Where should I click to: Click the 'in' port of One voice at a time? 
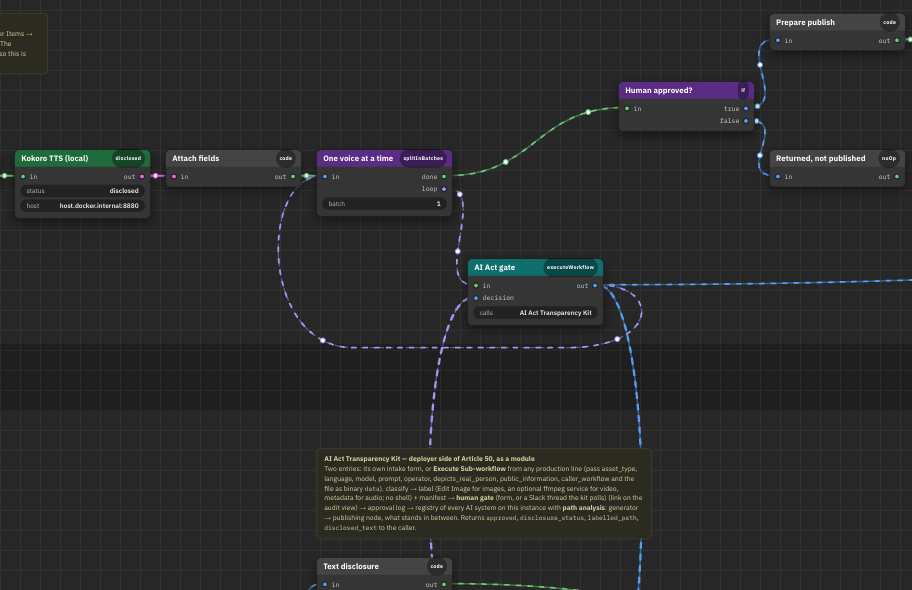coord(325,176)
